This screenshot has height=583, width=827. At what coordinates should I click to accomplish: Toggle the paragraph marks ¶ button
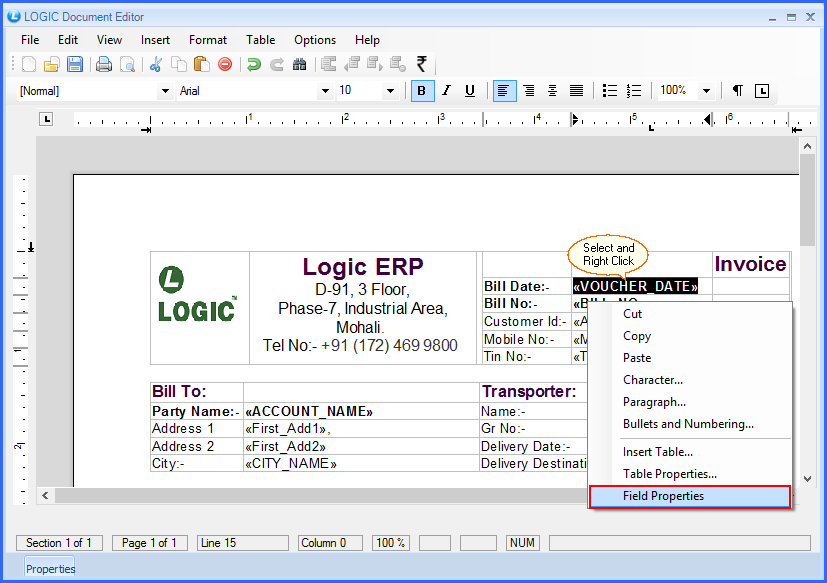pyautogui.click(x=737, y=91)
